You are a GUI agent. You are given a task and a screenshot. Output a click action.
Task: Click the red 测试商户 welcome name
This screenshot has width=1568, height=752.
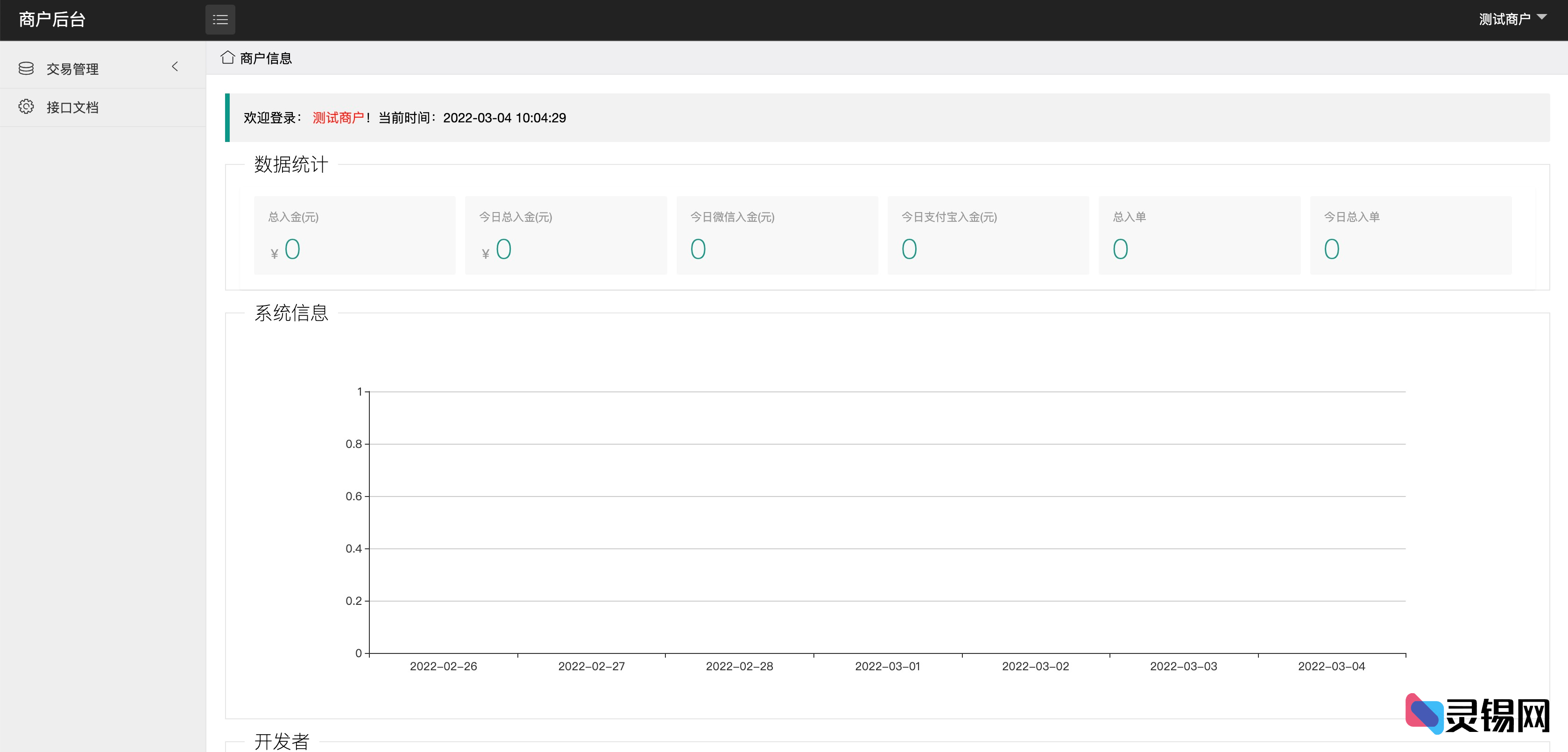tap(338, 118)
